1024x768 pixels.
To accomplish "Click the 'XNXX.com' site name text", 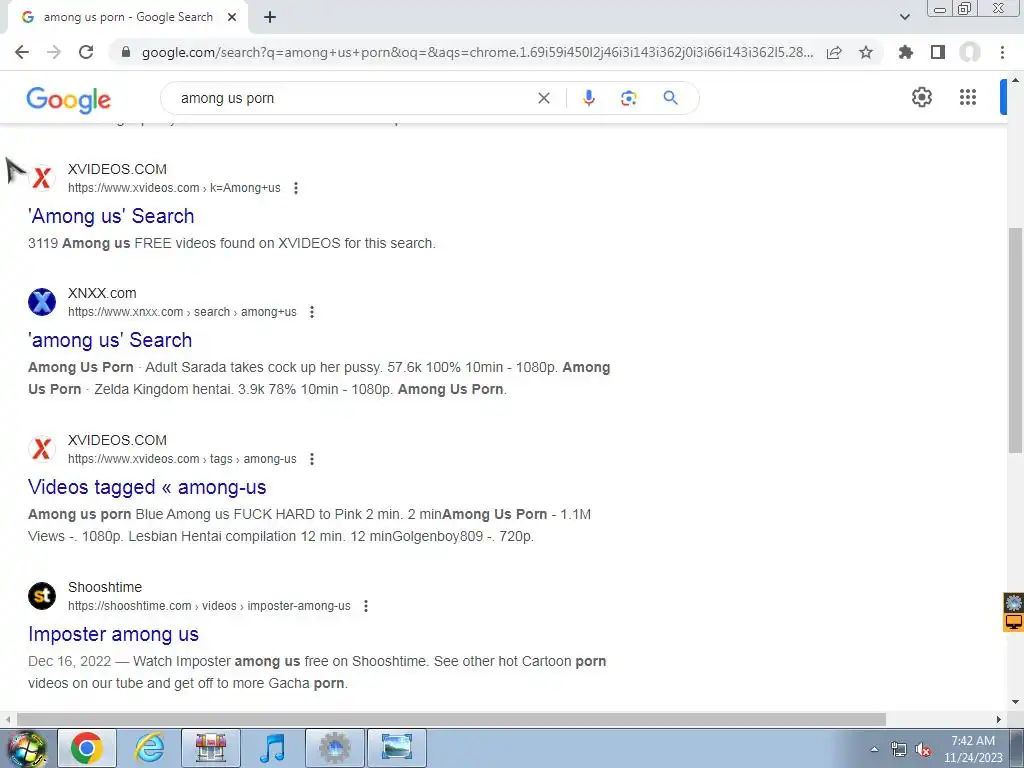I will pos(102,293).
